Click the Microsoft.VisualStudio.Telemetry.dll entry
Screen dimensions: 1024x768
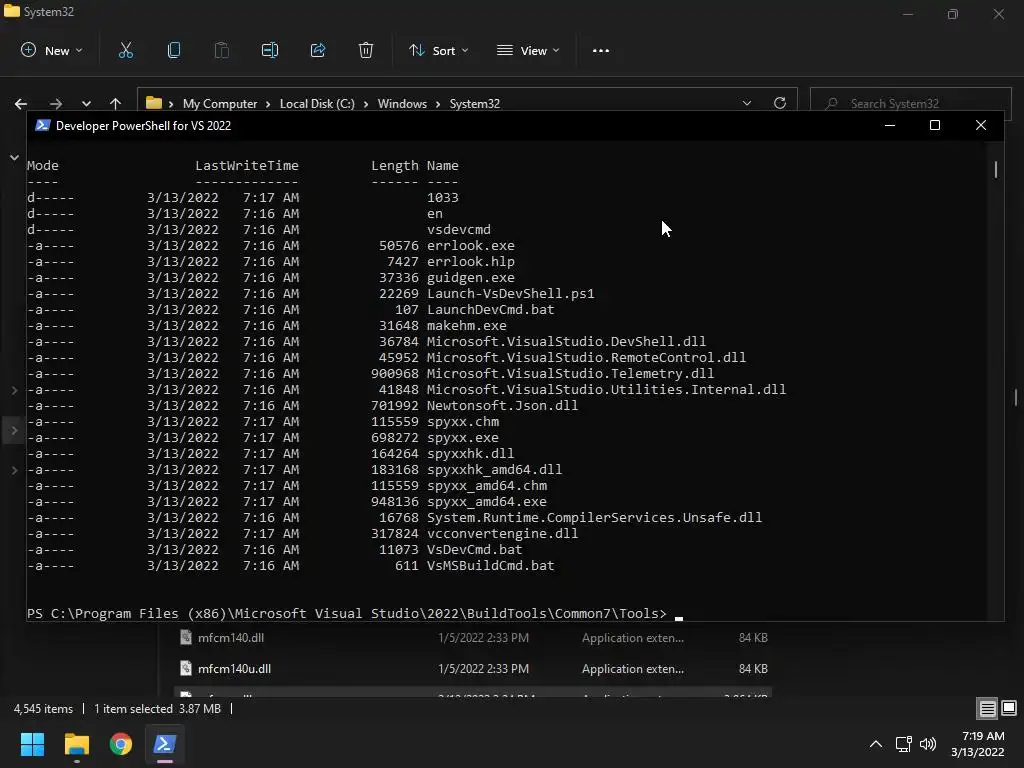[570, 374]
